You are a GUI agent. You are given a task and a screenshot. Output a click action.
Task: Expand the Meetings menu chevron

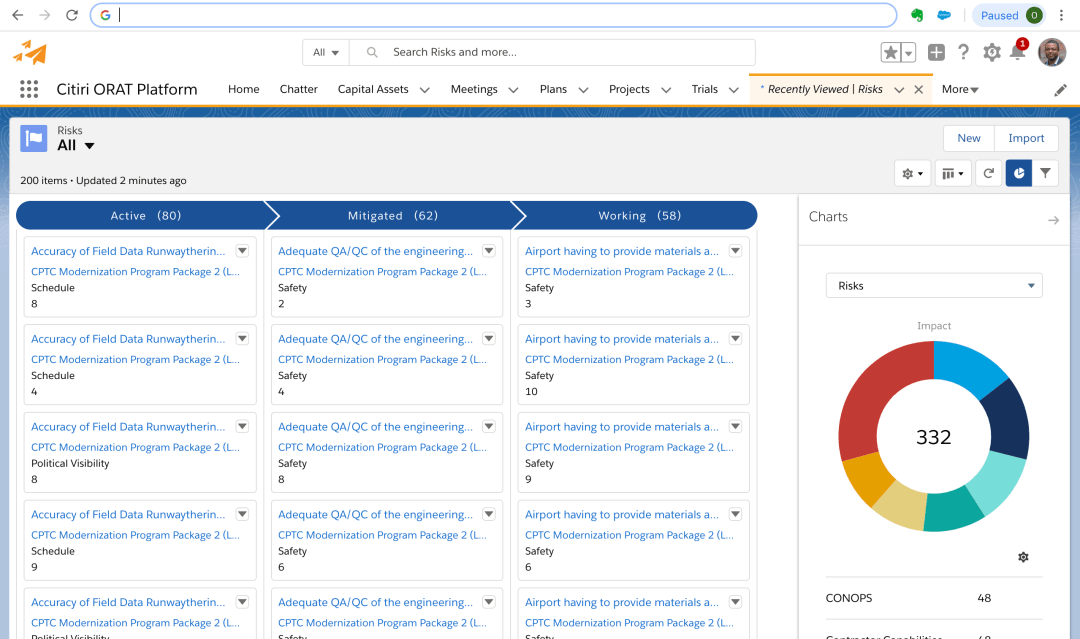[x=513, y=90]
